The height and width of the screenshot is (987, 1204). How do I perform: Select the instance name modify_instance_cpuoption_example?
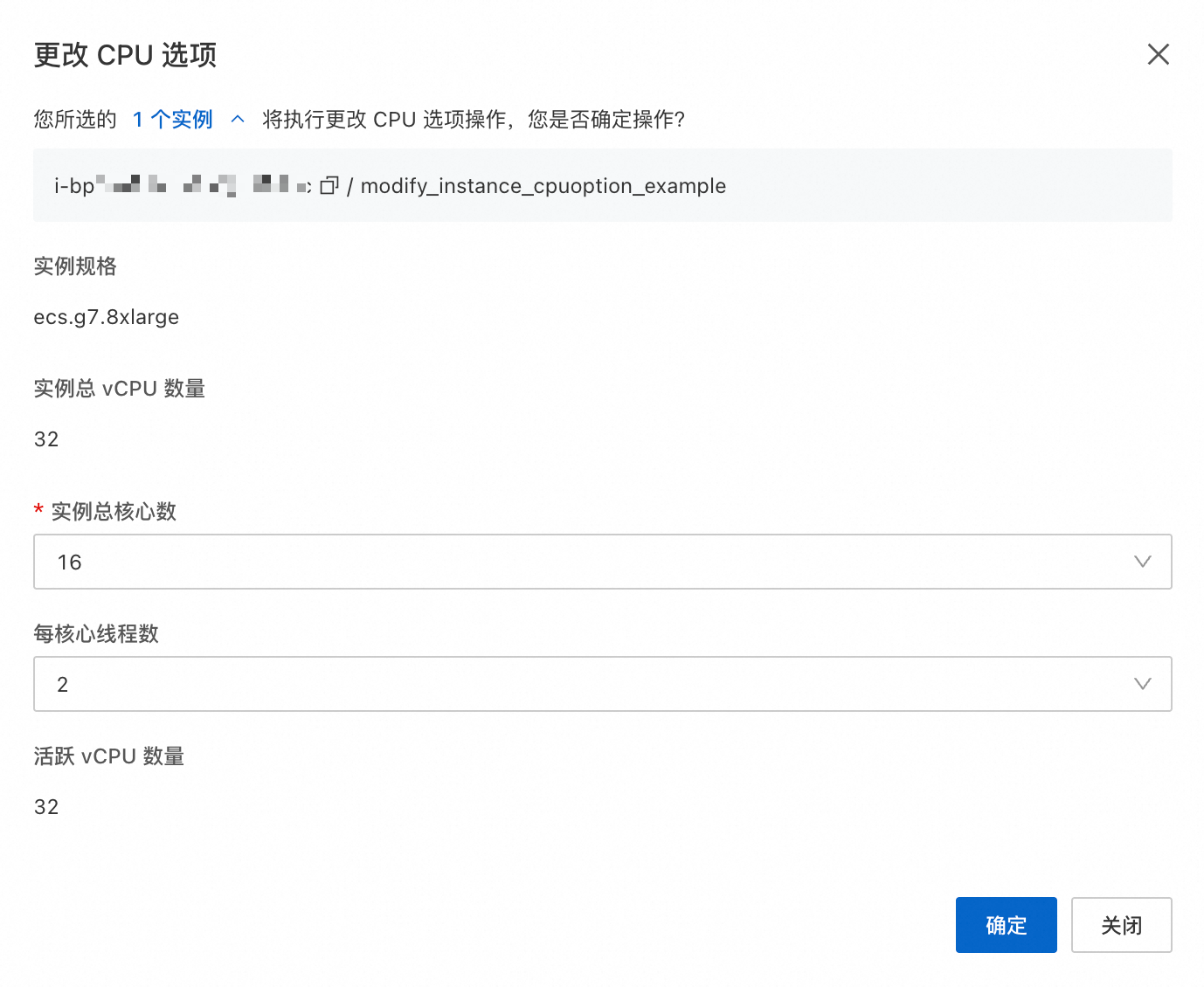tap(543, 186)
